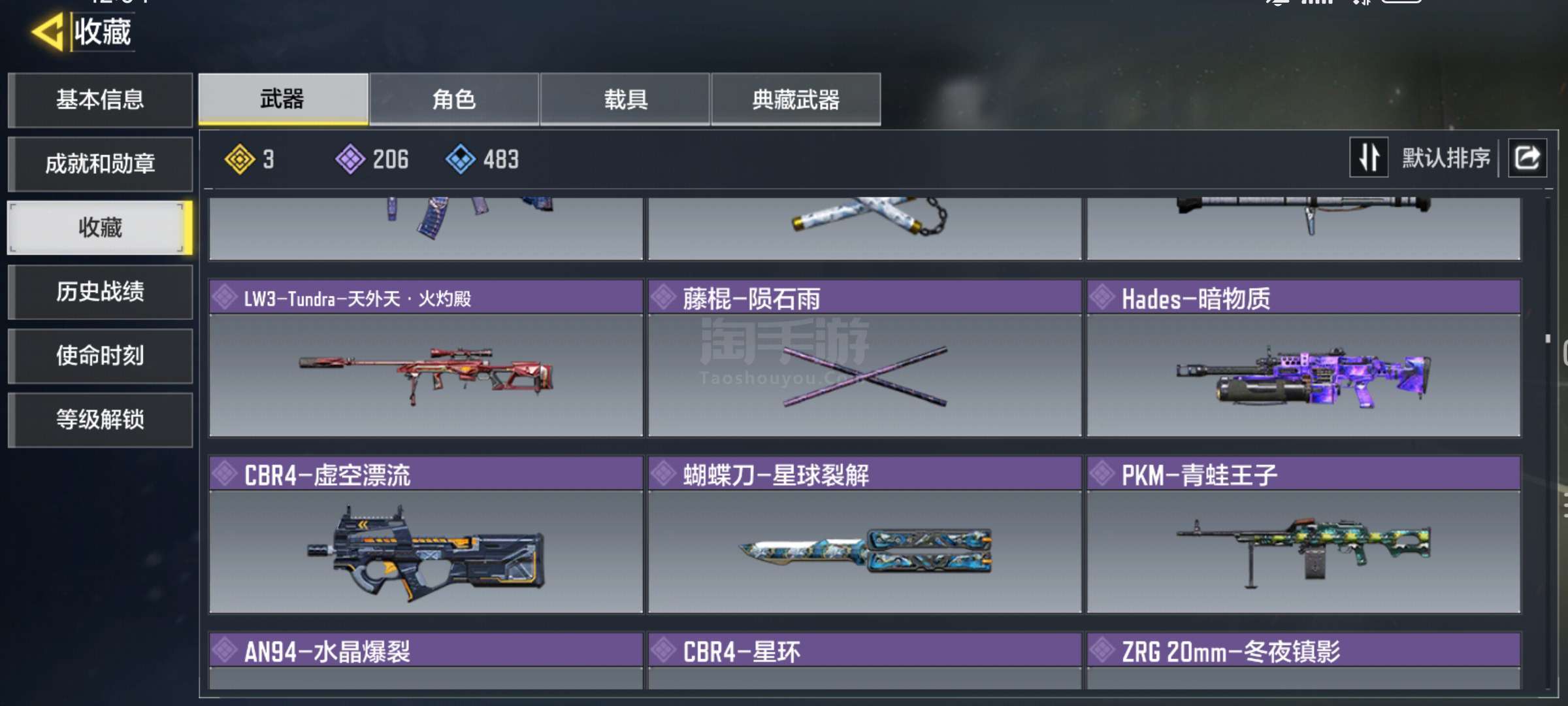Click the yellow back arrow icon

click(47, 32)
